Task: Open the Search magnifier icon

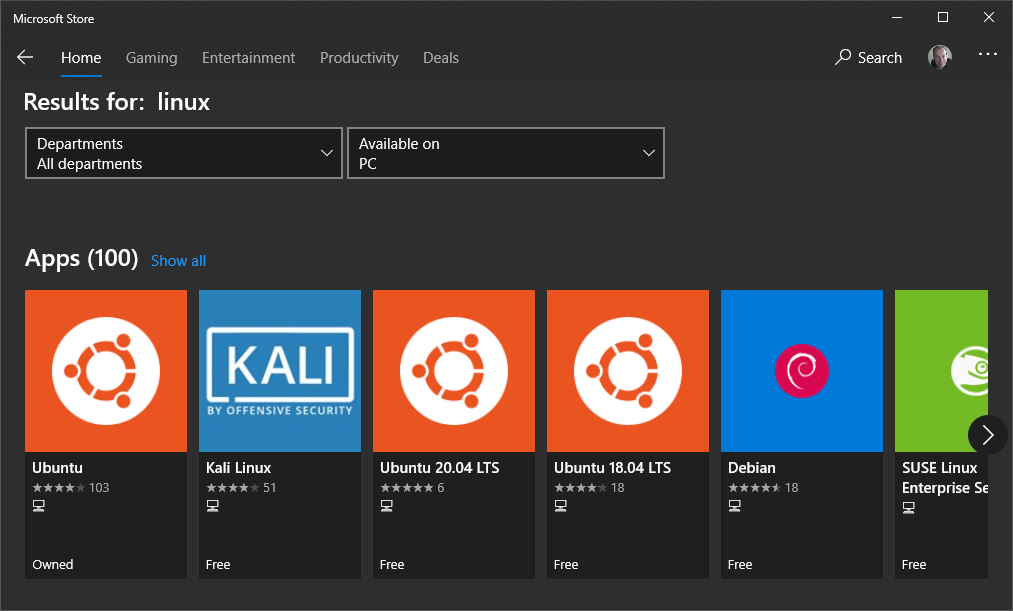Action: click(841, 57)
